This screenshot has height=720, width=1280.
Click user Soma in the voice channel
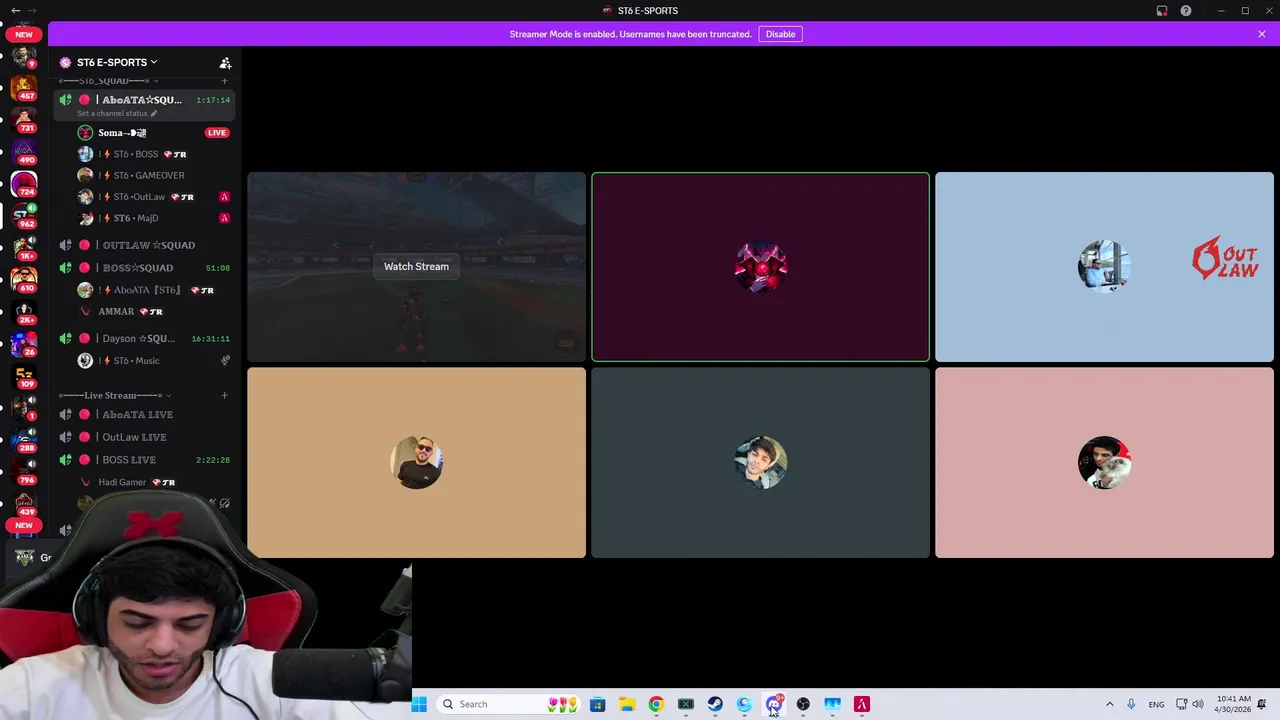(122, 132)
